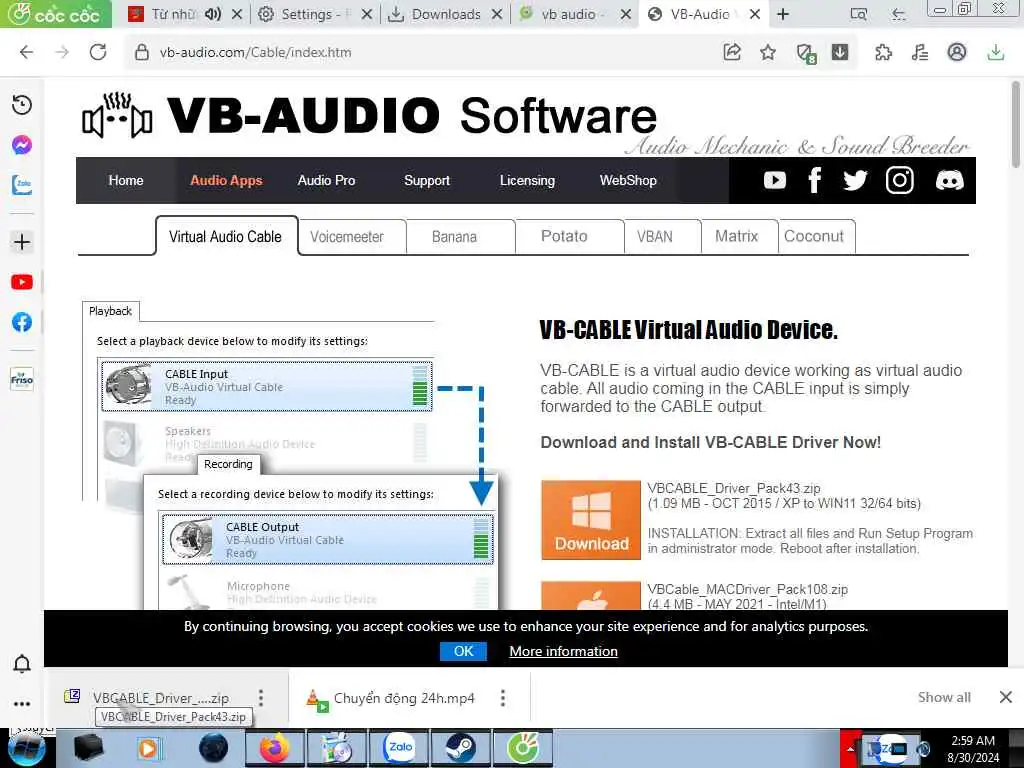Open the user profile icon
The image size is (1024, 768).
point(957,52)
